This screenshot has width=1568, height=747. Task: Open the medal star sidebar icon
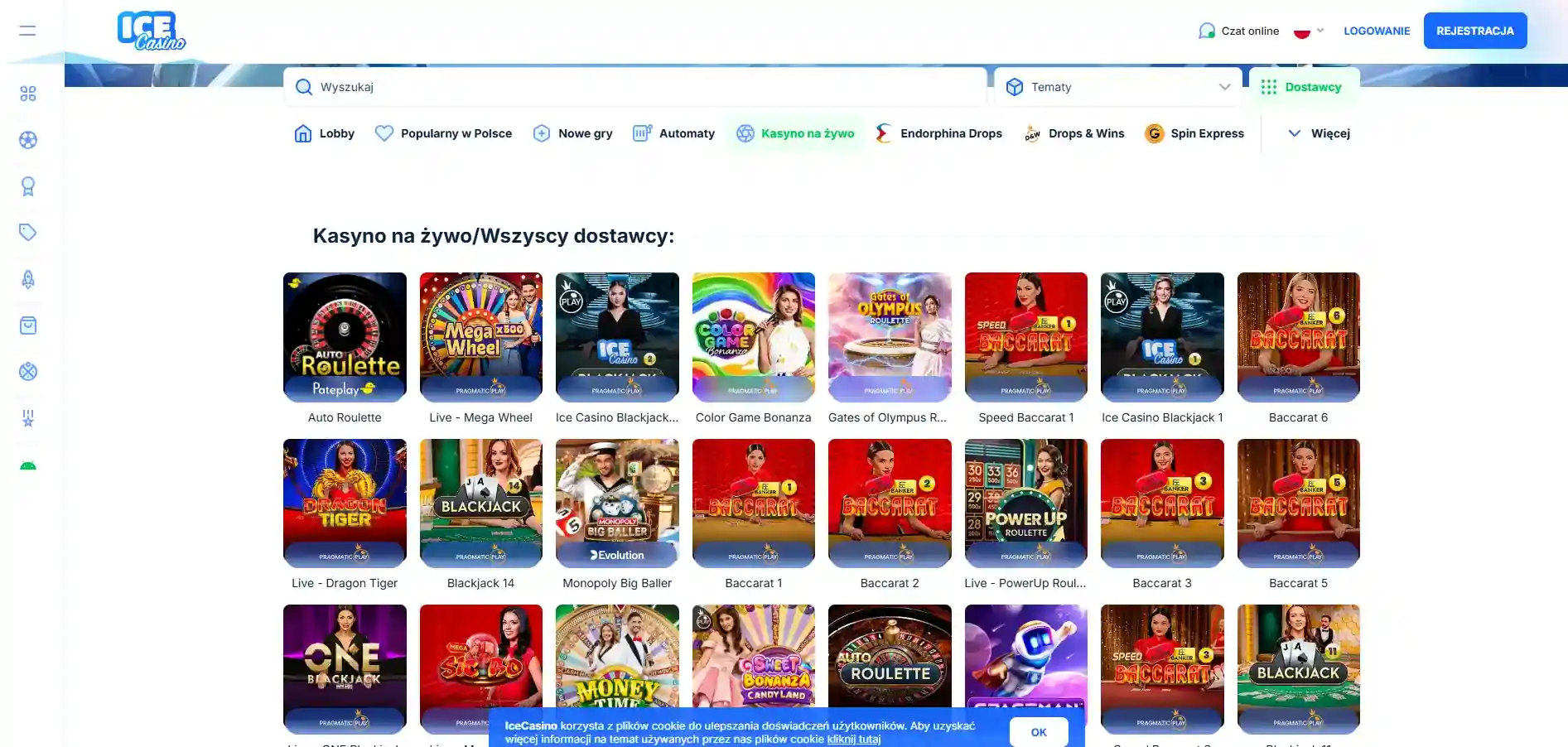click(x=28, y=418)
